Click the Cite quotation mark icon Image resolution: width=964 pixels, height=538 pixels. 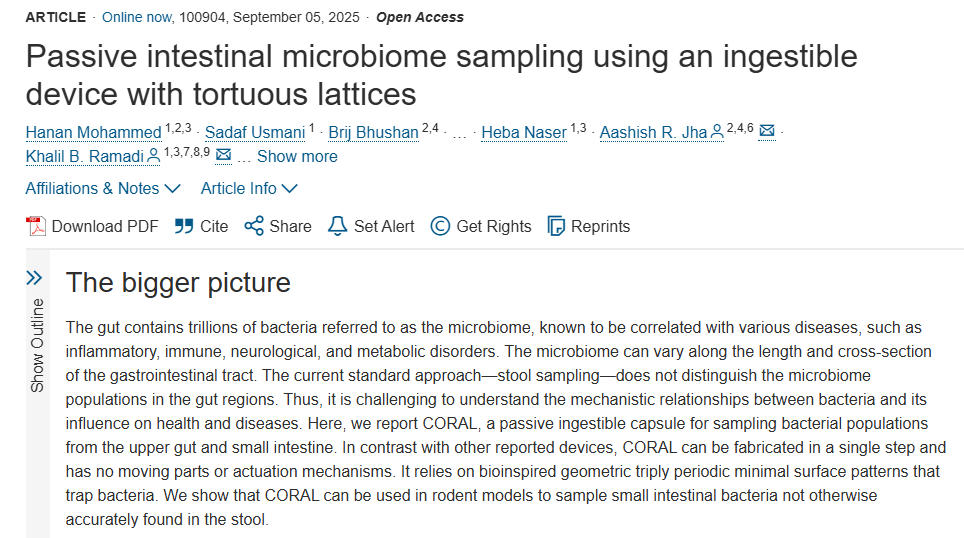pos(183,226)
